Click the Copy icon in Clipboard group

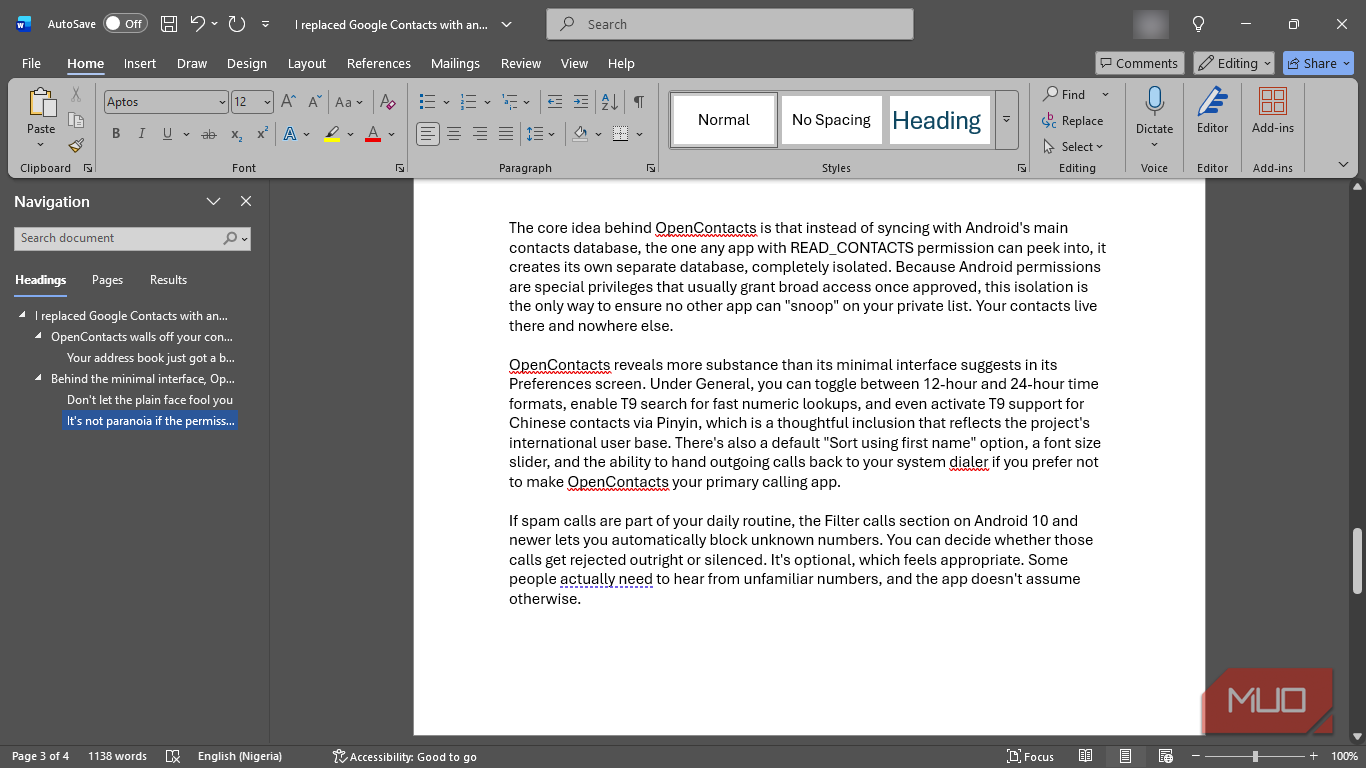pos(76,120)
